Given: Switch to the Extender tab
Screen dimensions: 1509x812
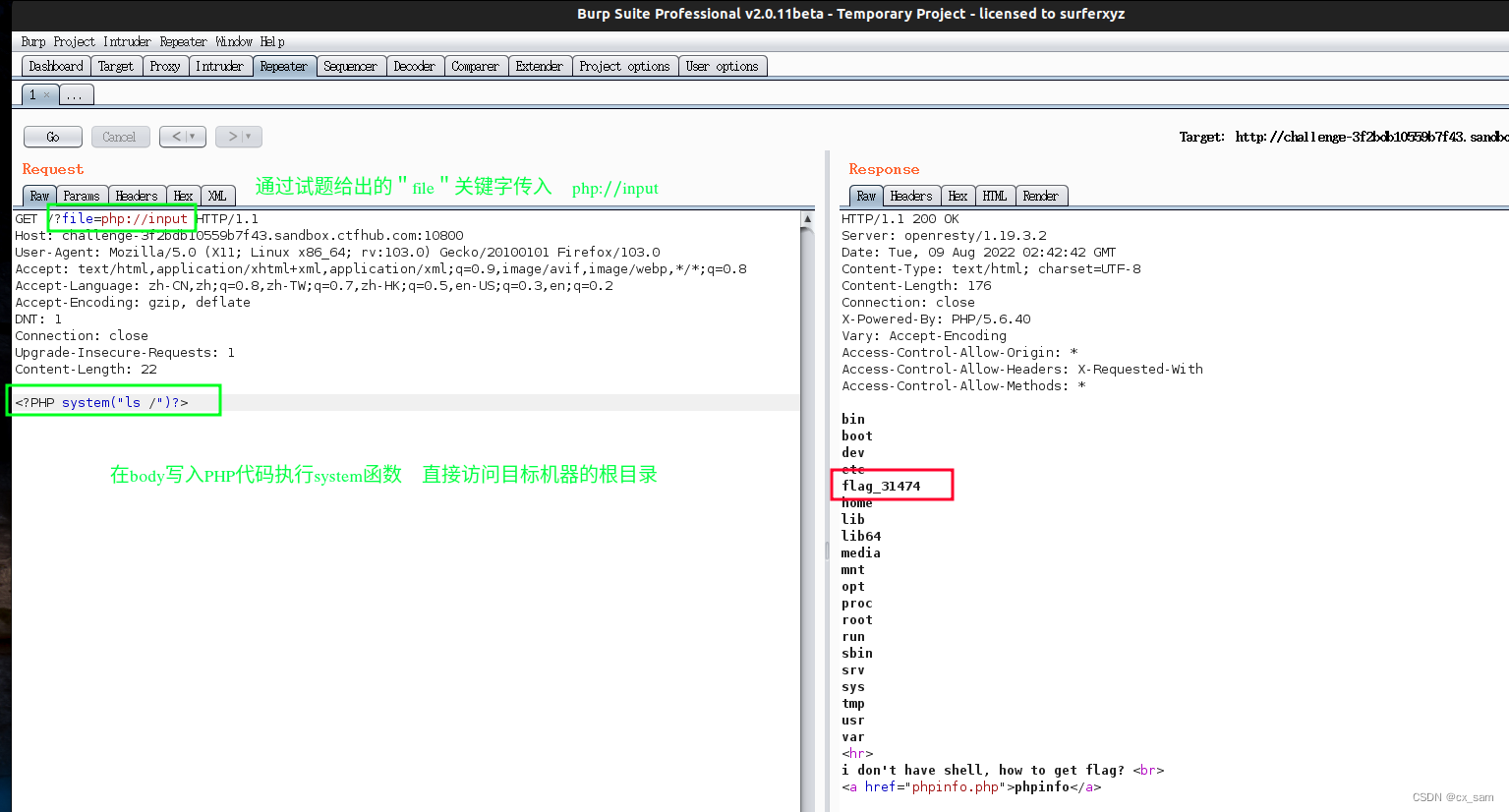Looking at the screenshot, I should [x=540, y=66].
